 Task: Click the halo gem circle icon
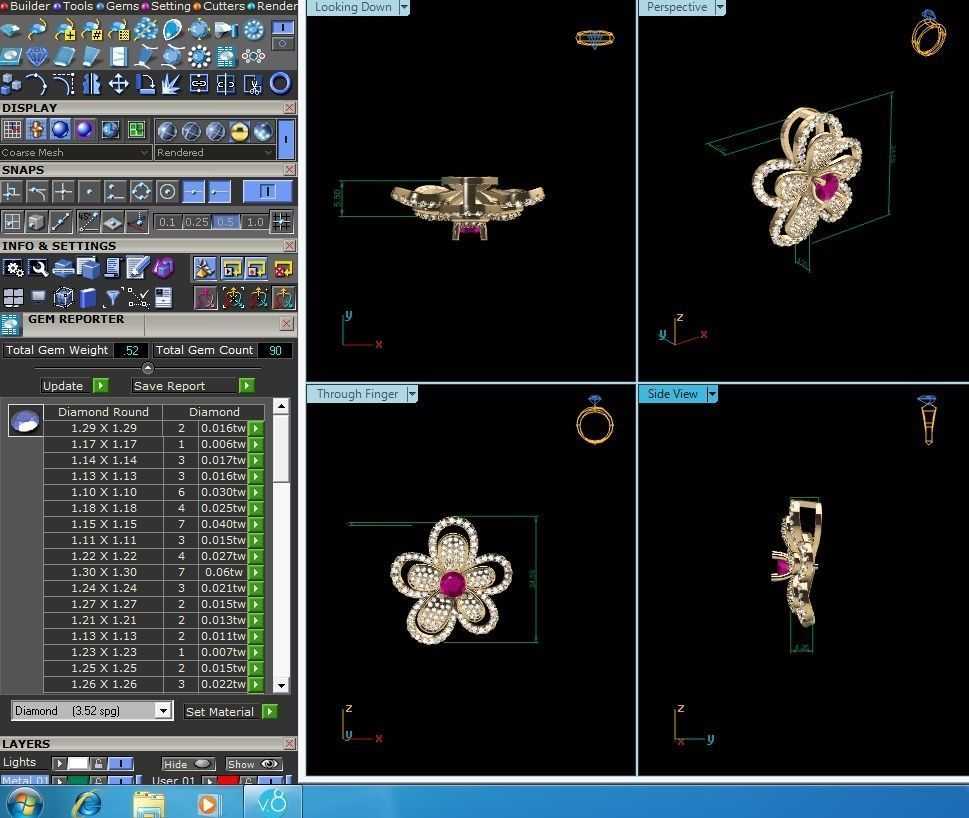[x=199, y=57]
